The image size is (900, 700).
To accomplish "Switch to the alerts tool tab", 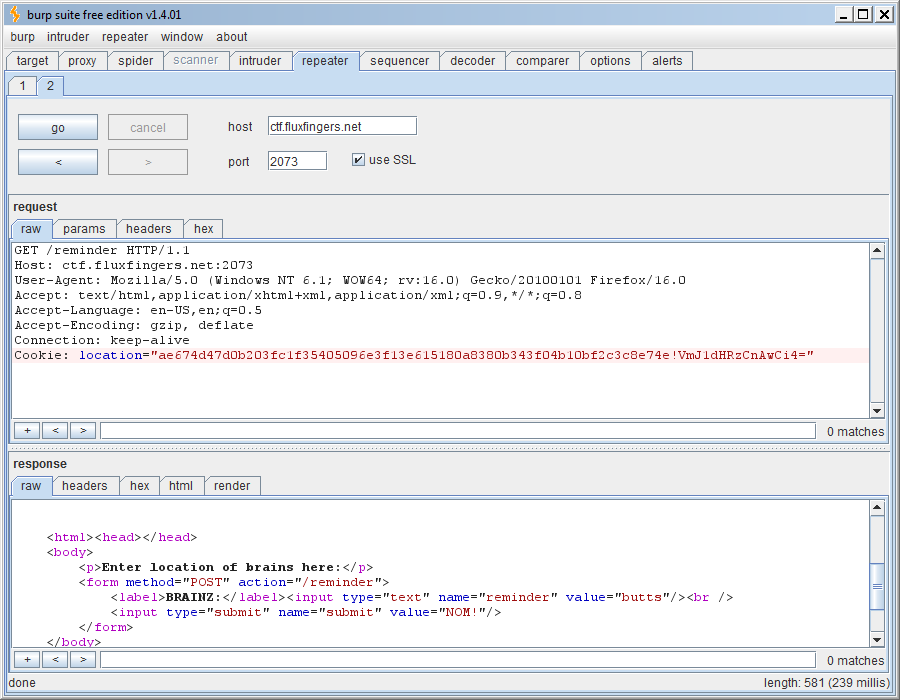I will [x=667, y=61].
